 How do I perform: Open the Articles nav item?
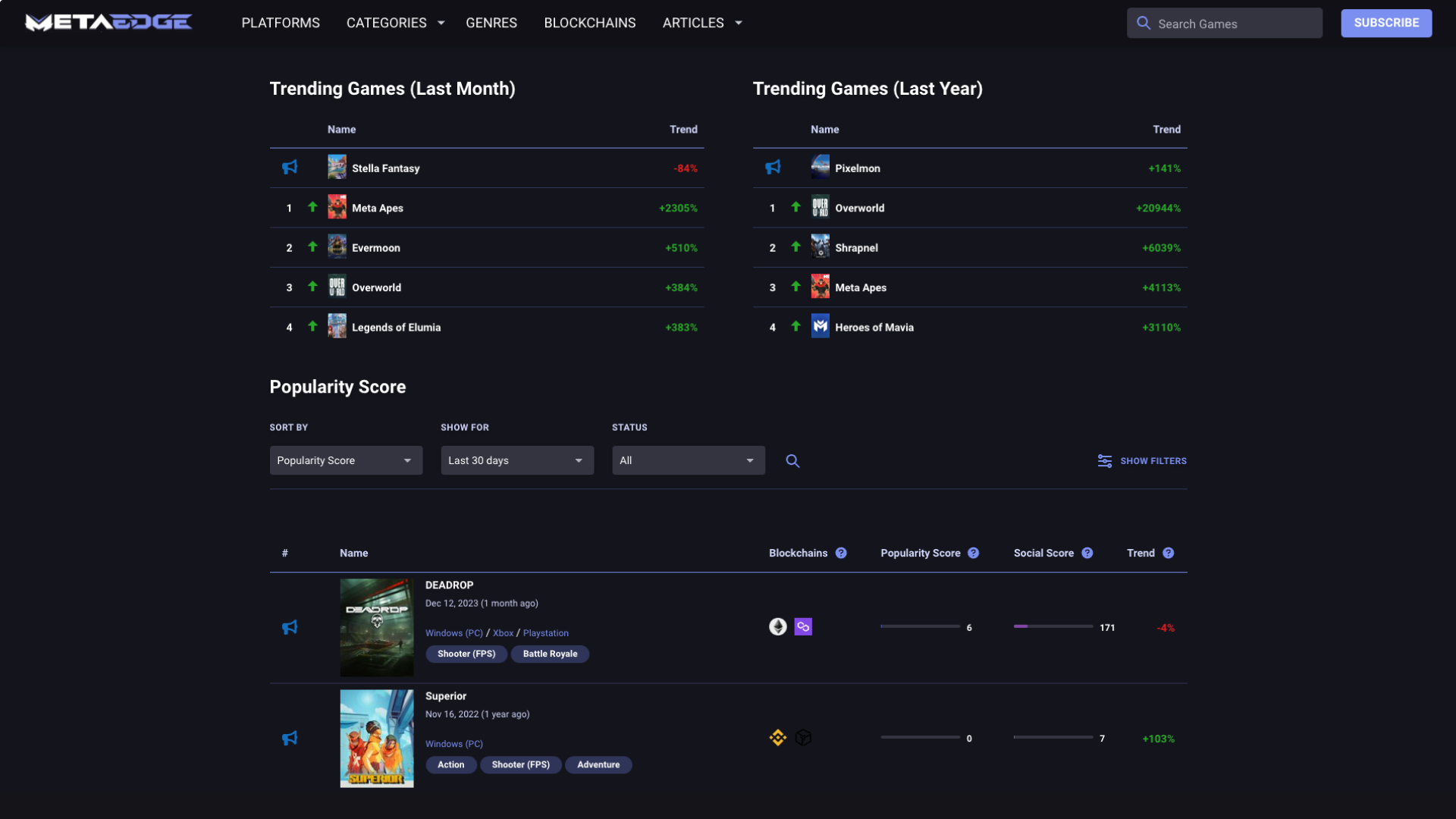tap(693, 23)
